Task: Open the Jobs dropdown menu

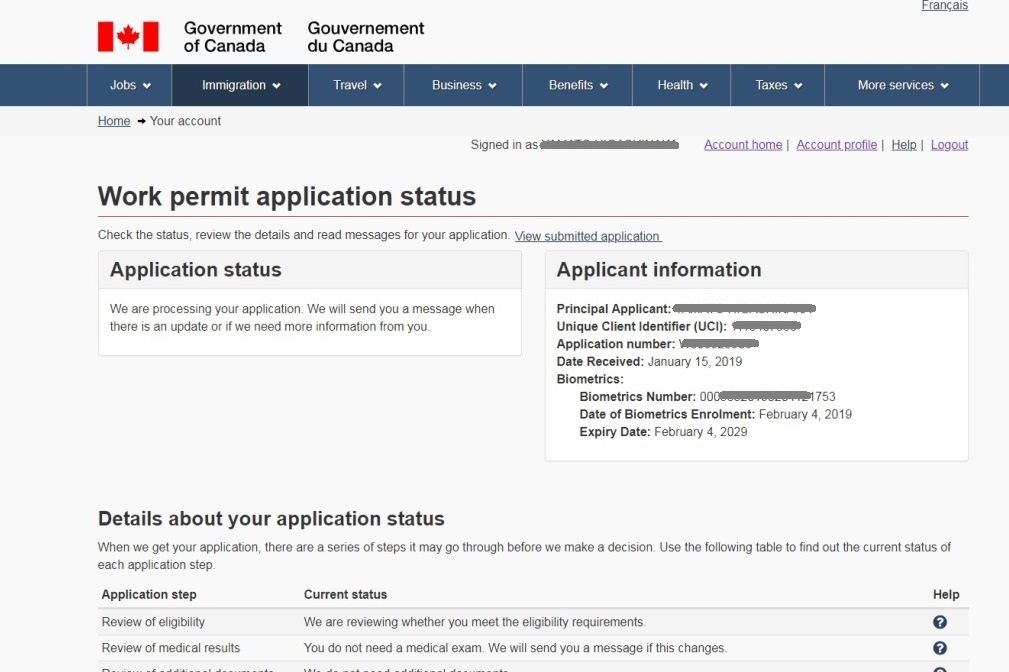Action: tap(130, 85)
